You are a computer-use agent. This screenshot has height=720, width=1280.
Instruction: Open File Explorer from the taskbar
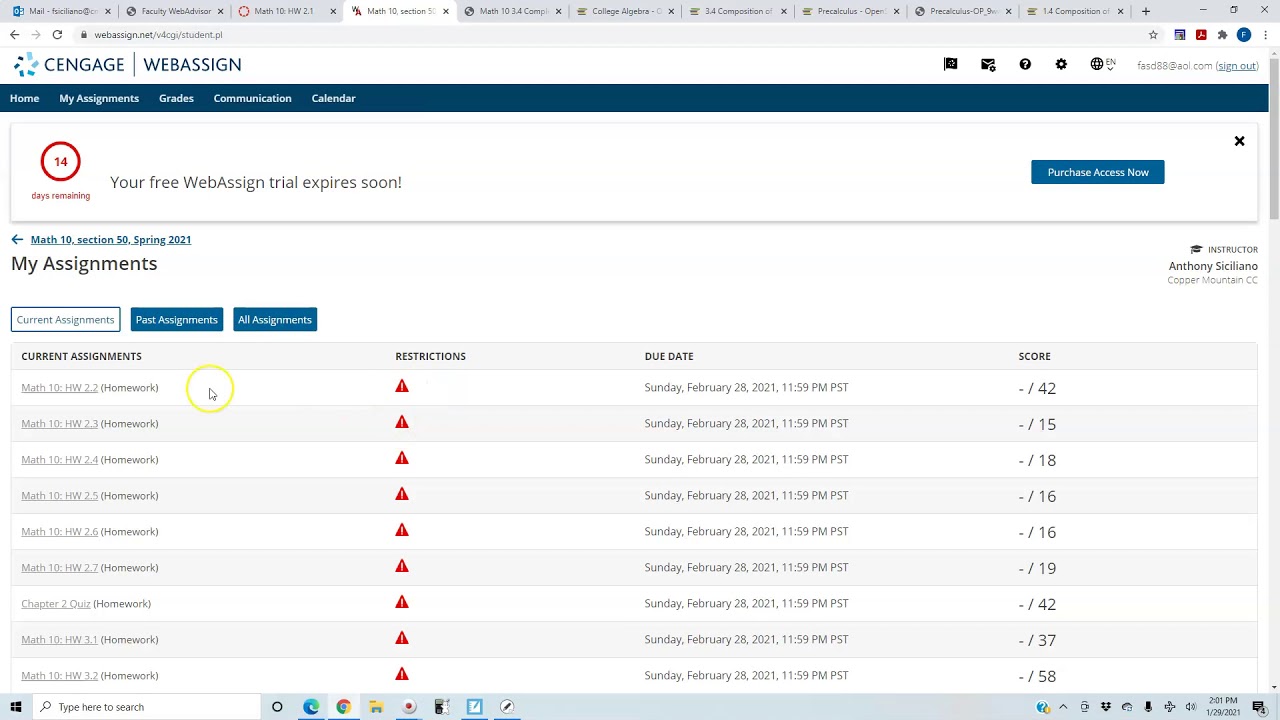tap(376, 707)
